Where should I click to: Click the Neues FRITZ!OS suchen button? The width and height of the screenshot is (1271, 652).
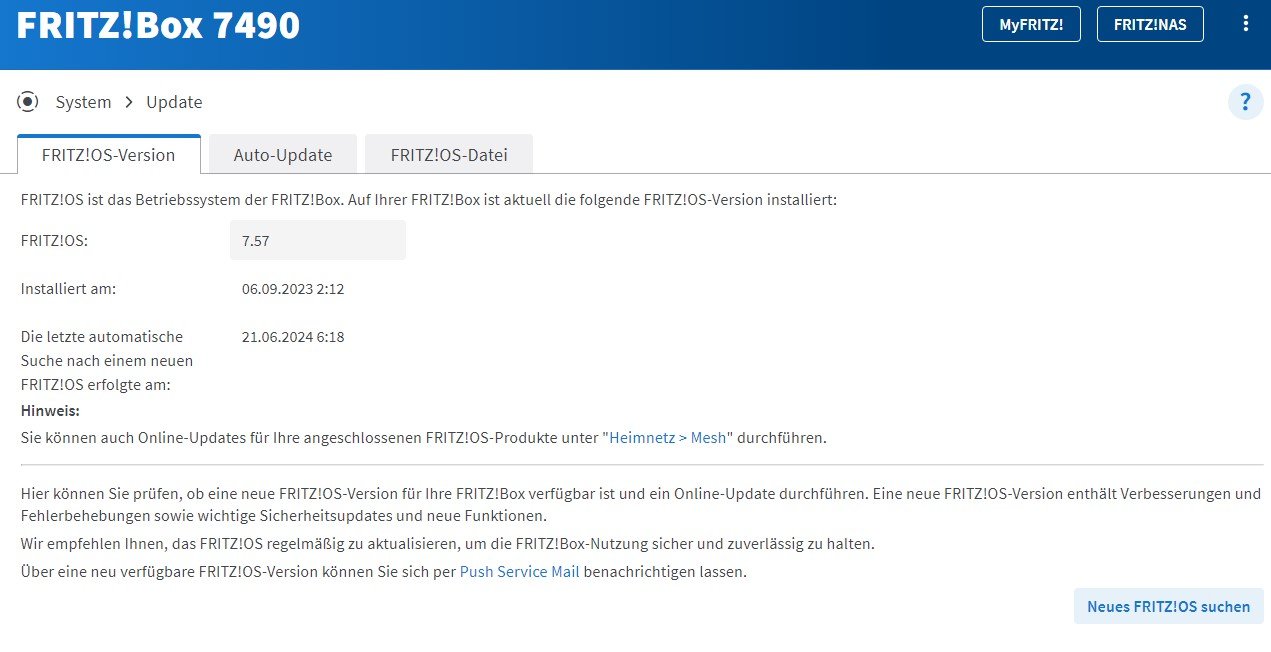tap(1169, 606)
